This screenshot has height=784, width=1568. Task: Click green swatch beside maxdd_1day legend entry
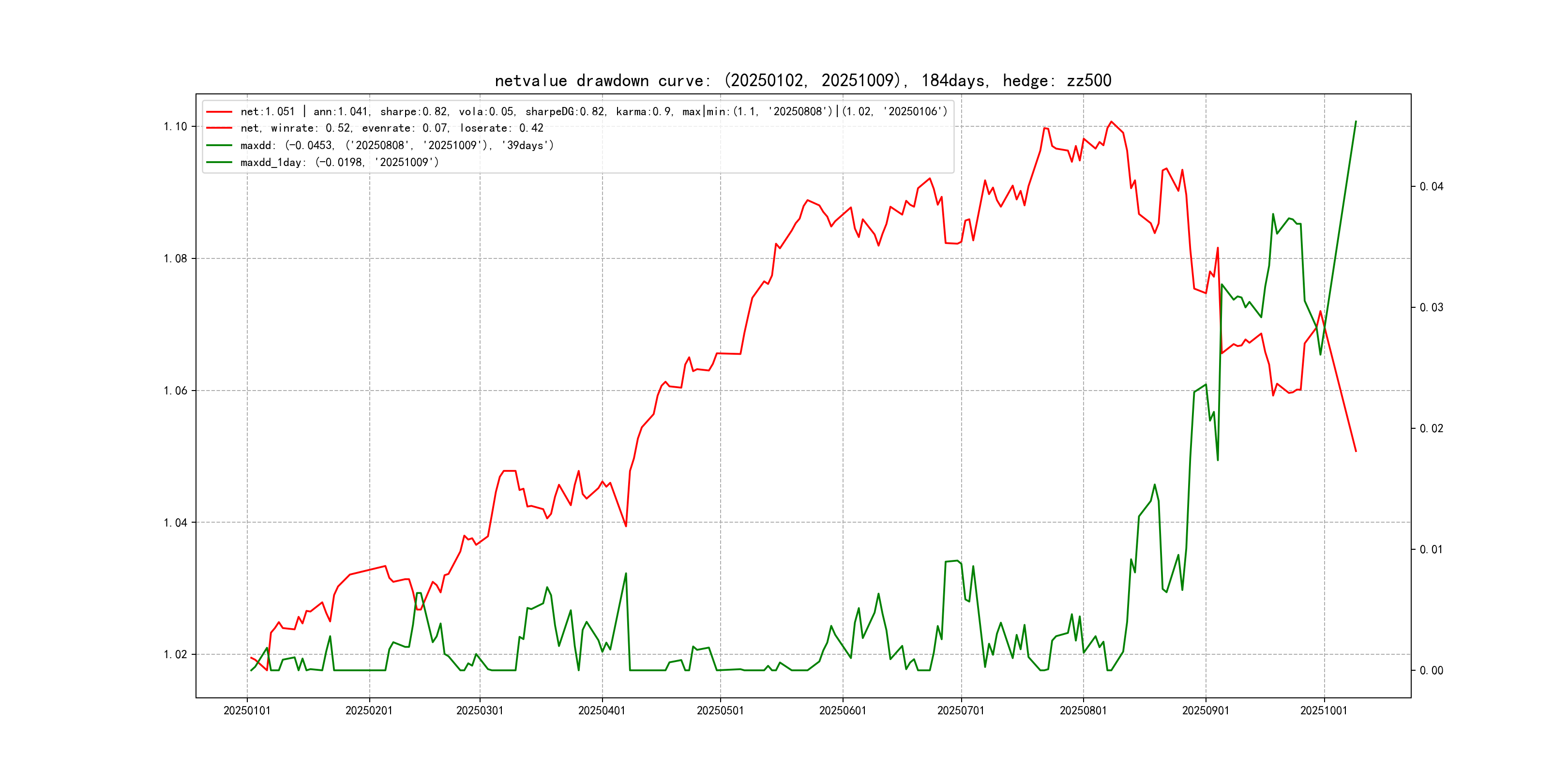(219, 163)
